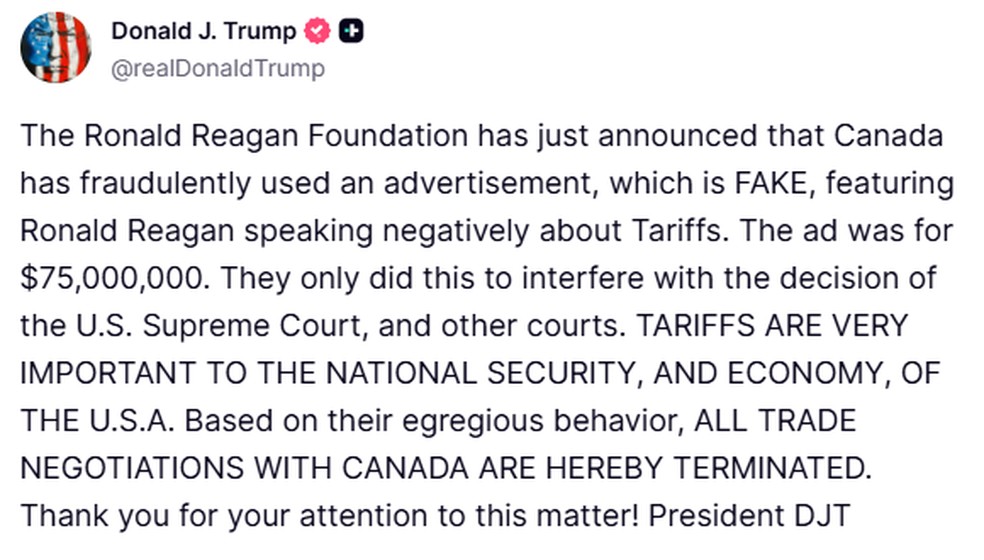Screen dimensions: 984x560
Task: Click the flag-painted profile avatar
Action: [x=56, y=47]
